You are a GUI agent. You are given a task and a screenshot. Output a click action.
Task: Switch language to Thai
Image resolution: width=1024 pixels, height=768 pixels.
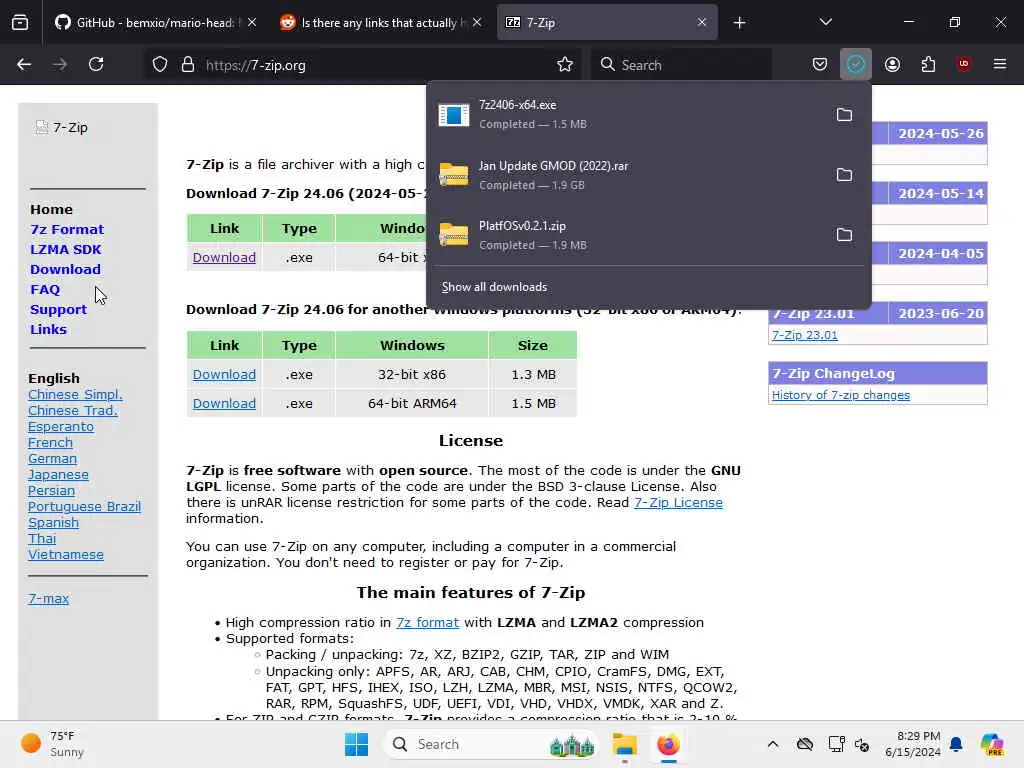(x=42, y=539)
